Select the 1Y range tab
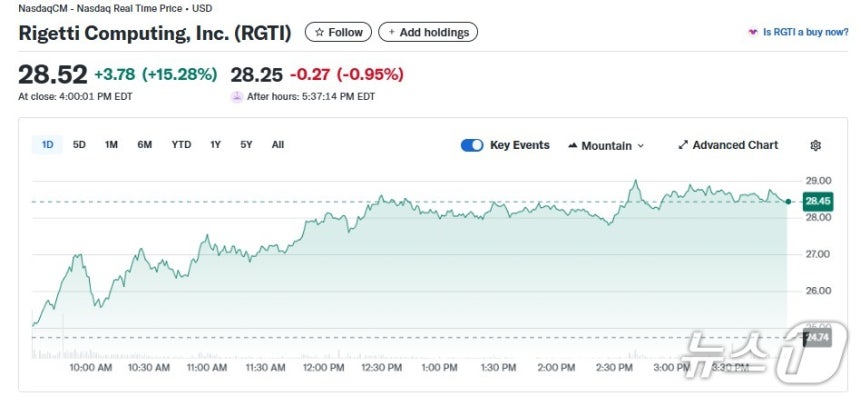Screen dimensions: 860x396 click(x=215, y=145)
